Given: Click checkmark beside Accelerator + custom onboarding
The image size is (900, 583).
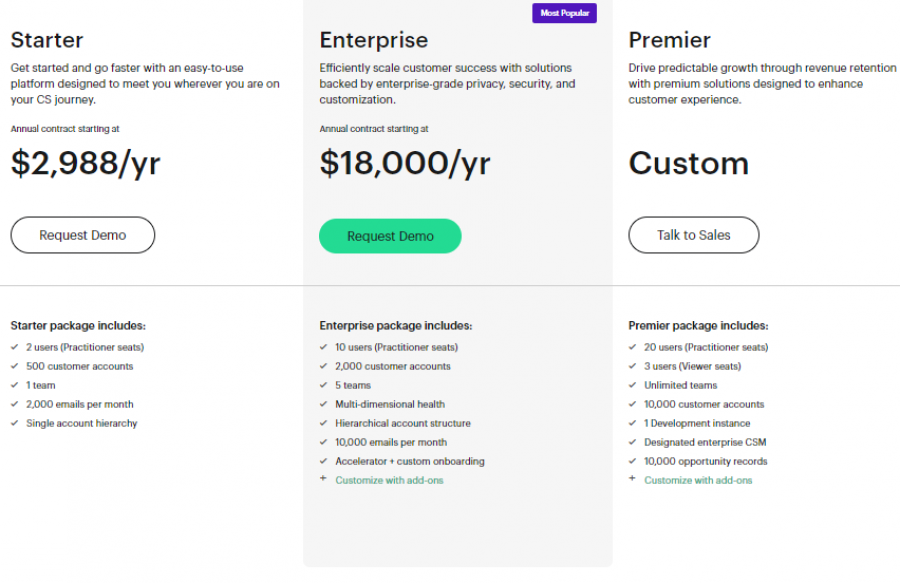Looking at the screenshot, I should coord(324,461).
